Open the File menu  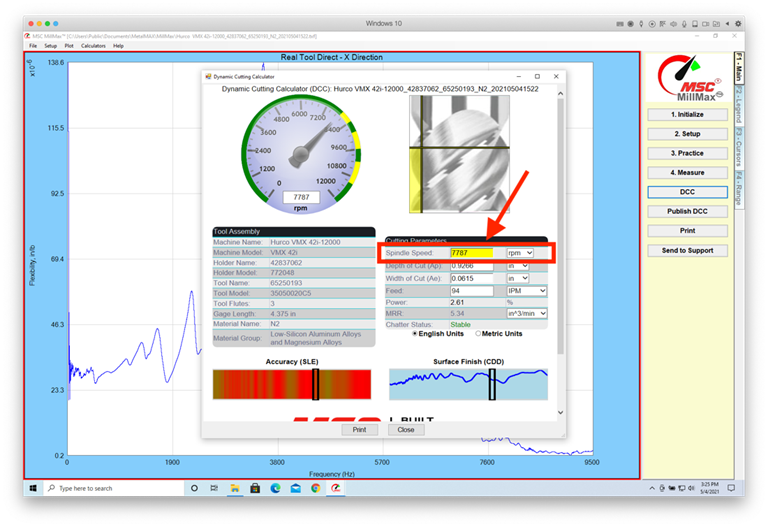(x=33, y=46)
